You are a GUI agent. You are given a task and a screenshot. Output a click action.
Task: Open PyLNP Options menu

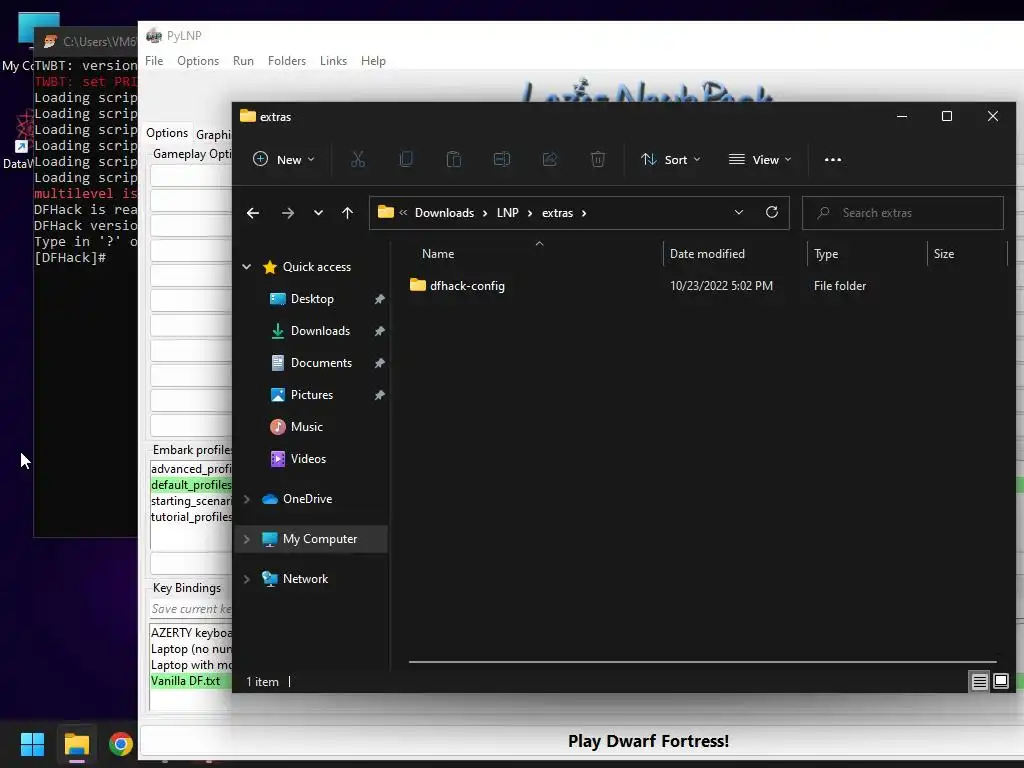(198, 61)
